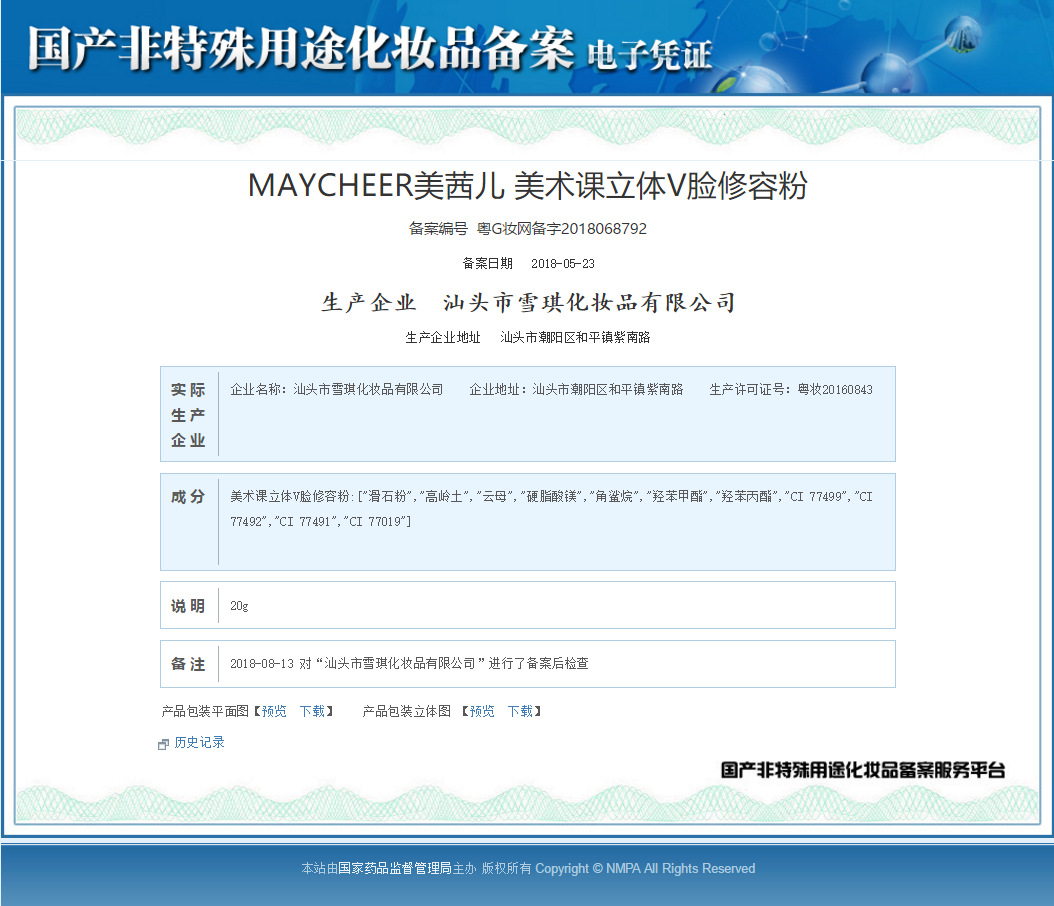Click the 备注 section label
This screenshot has width=1054, height=906.
pyautogui.click(x=188, y=664)
